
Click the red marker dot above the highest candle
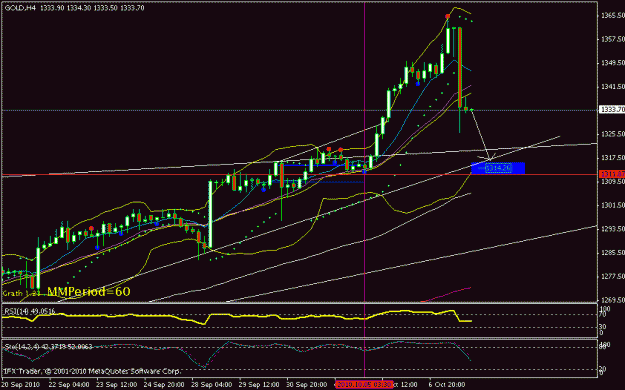pyautogui.click(x=448, y=16)
